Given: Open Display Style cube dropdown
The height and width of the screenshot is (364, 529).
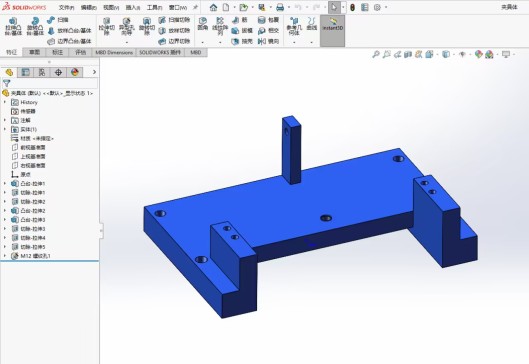Looking at the screenshot, I should (x=454, y=54).
